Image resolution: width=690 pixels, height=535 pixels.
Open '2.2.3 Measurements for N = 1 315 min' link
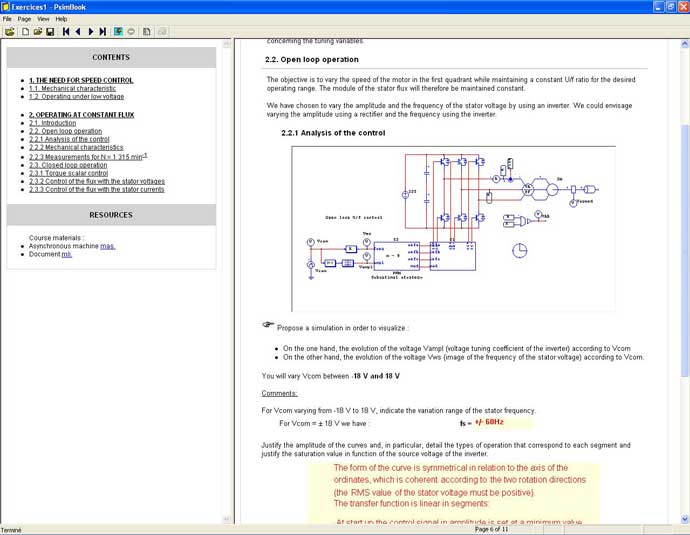pyautogui.click(x=88, y=156)
